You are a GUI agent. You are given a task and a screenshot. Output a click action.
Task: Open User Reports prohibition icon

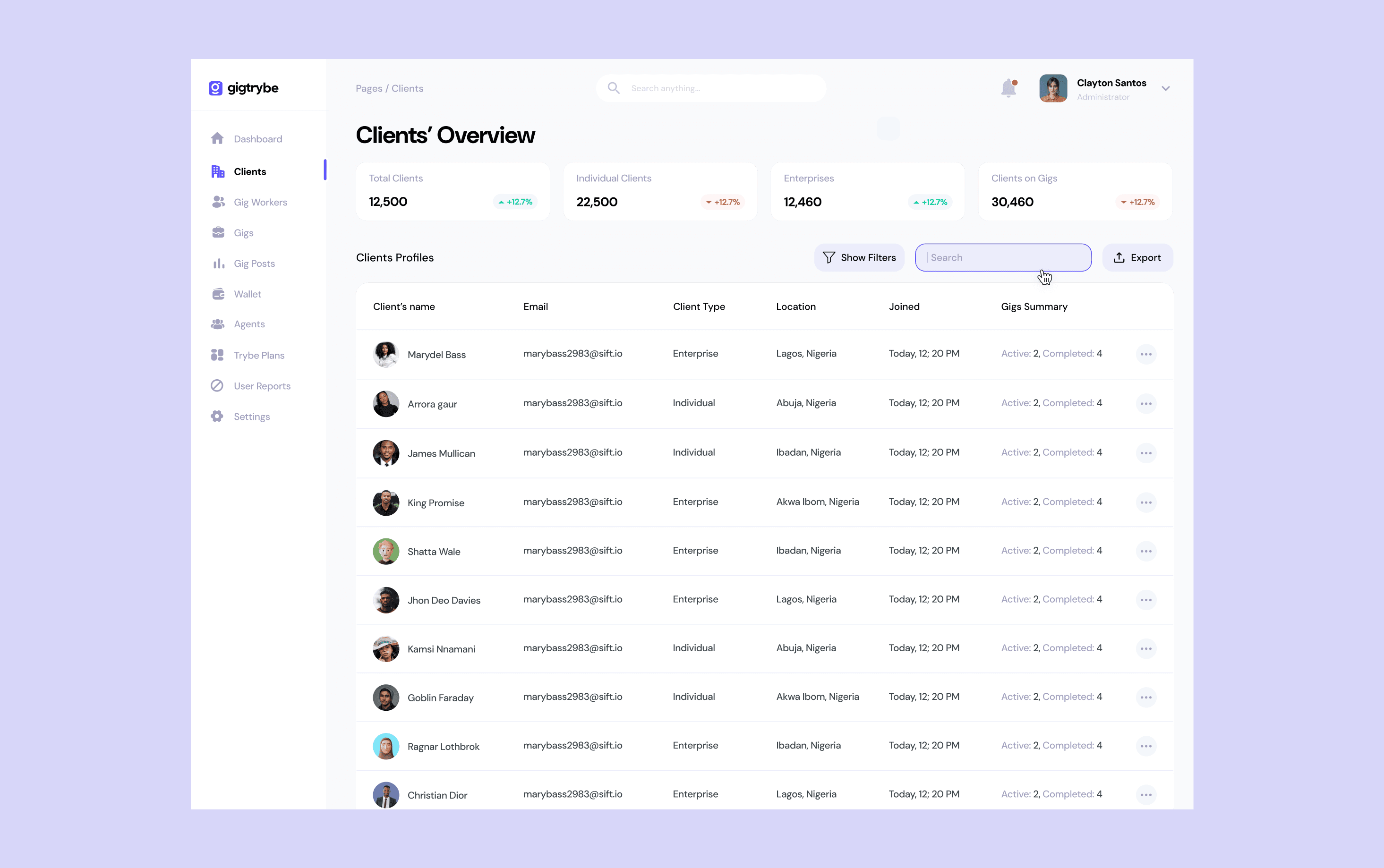(x=217, y=386)
